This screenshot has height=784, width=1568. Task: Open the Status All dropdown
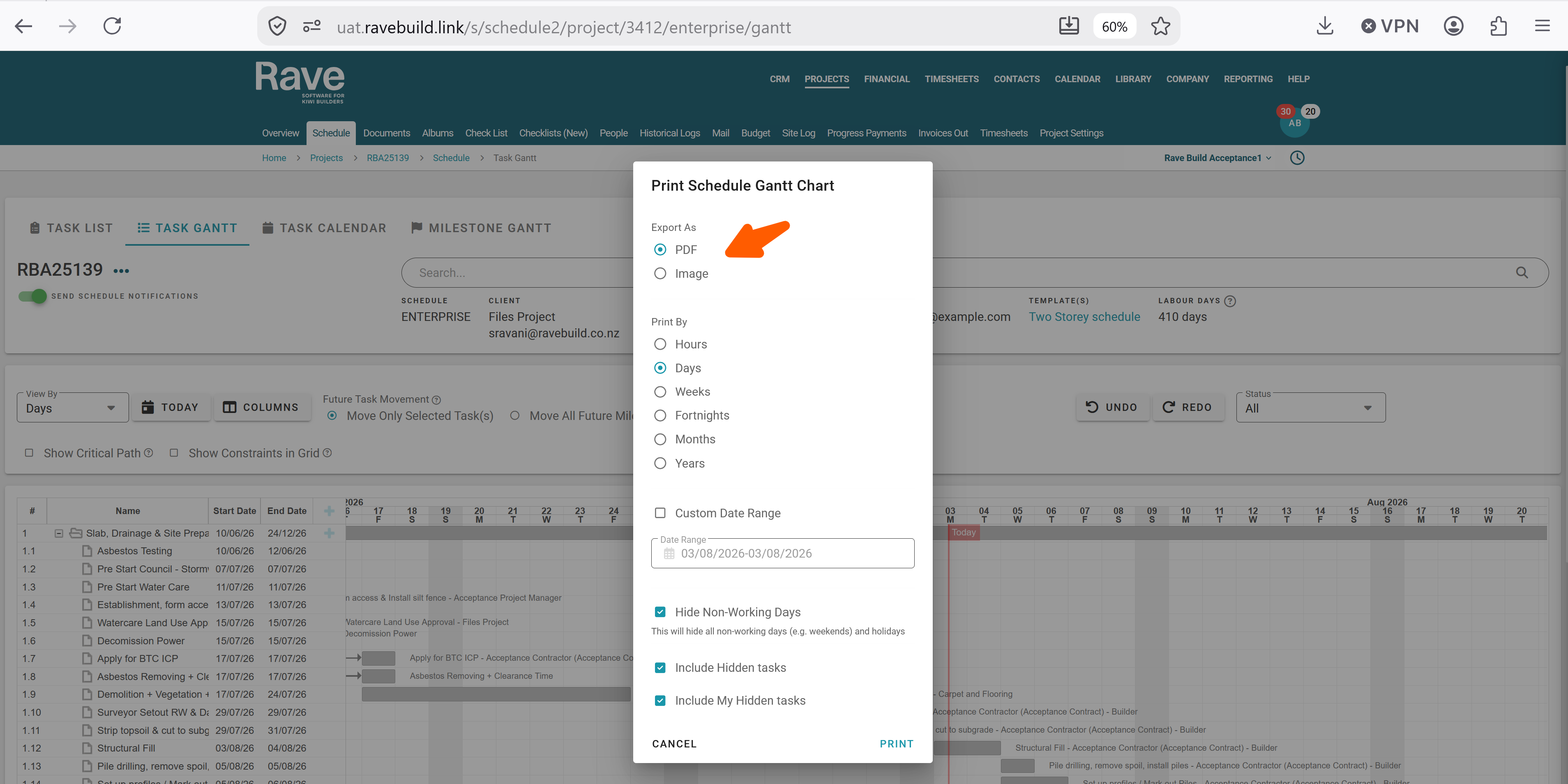coord(1310,407)
